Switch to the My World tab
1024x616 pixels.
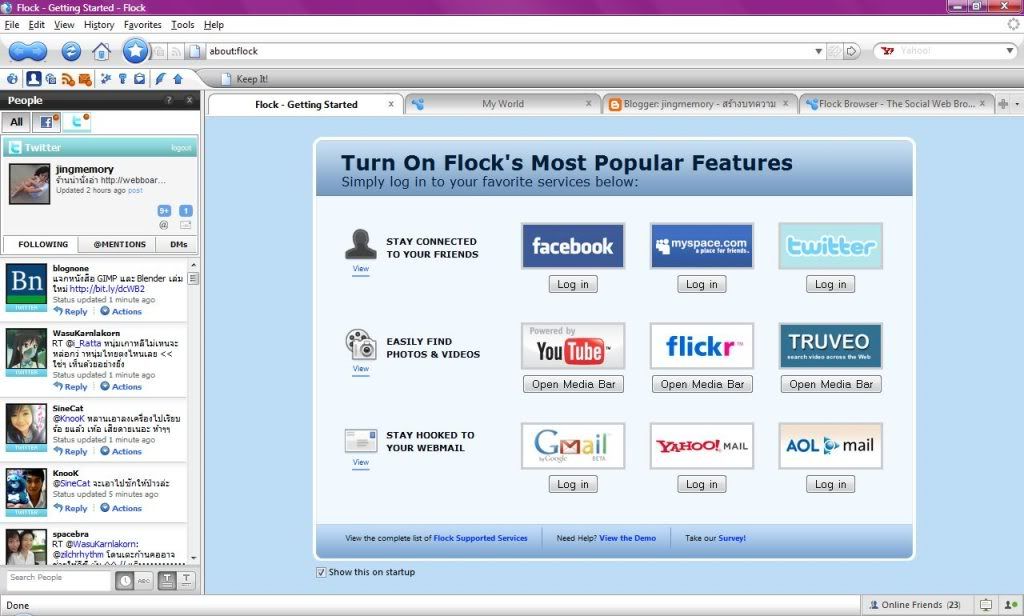502,104
